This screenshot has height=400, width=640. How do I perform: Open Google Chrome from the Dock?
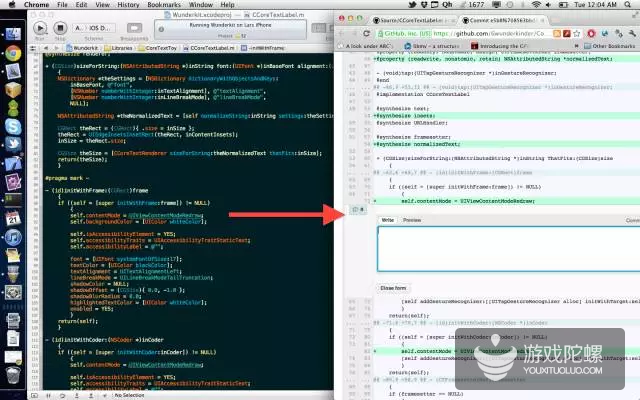[13, 53]
